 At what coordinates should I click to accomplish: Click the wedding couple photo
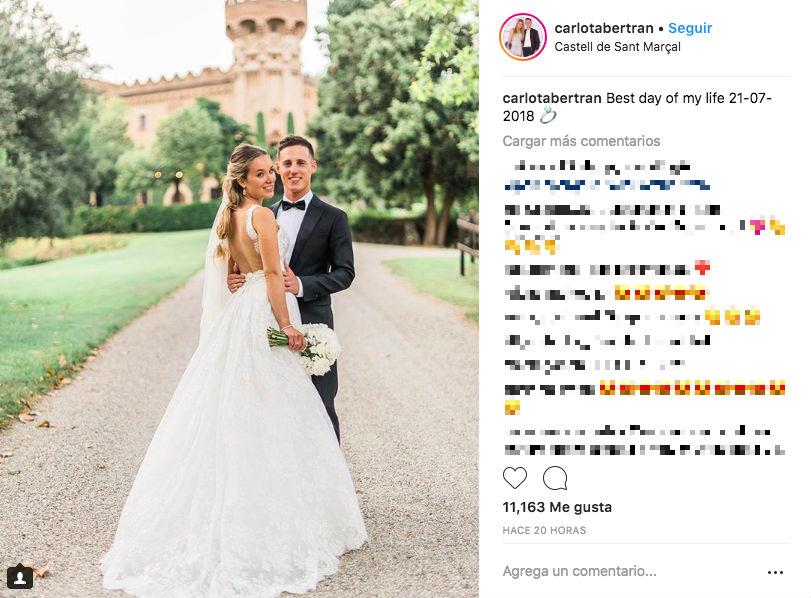(x=239, y=299)
